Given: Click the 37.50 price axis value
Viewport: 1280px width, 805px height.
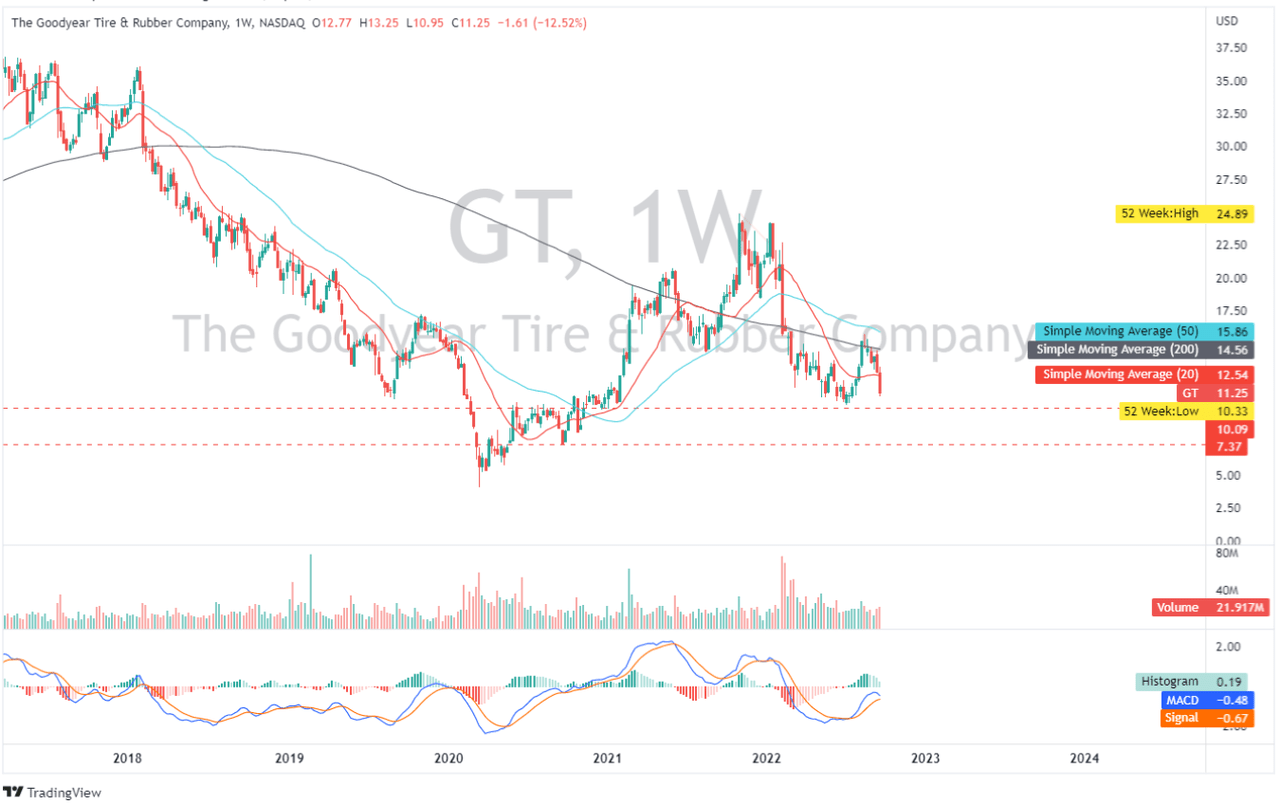Looking at the screenshot, I should point(1230,48).
